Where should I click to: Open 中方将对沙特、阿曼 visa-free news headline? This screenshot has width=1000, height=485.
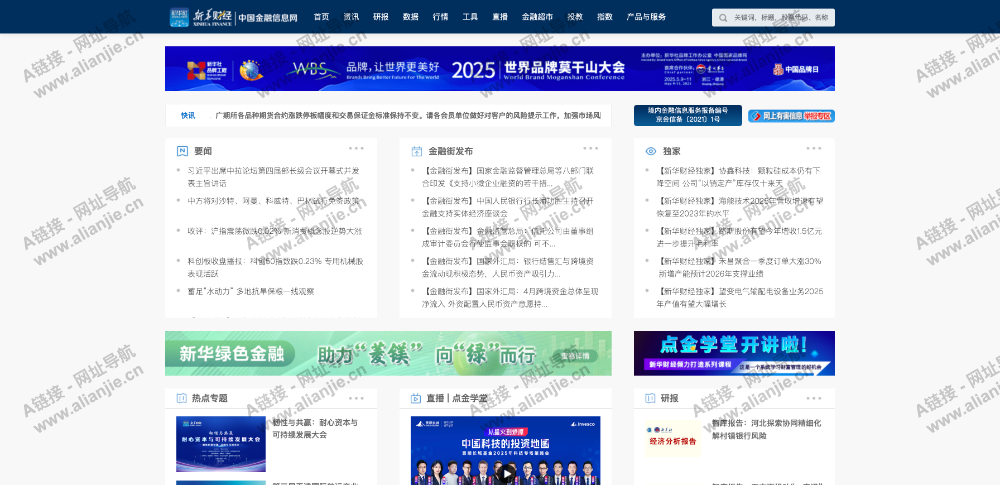coord(273,201)
